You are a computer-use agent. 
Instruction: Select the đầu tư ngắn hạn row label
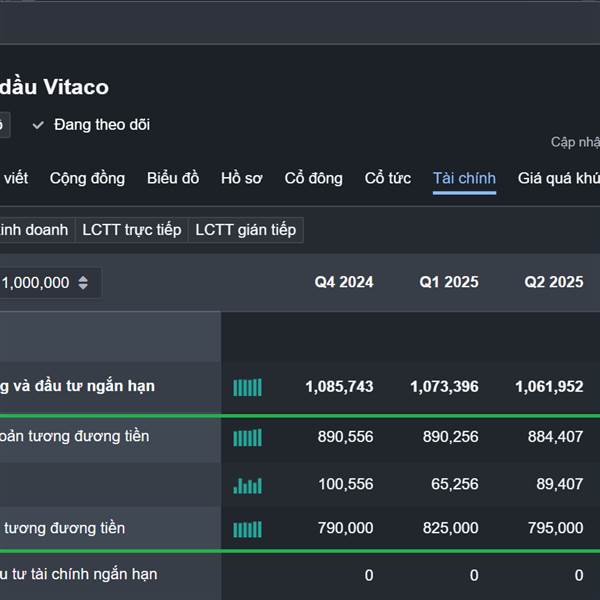click(x=78, y=386)
